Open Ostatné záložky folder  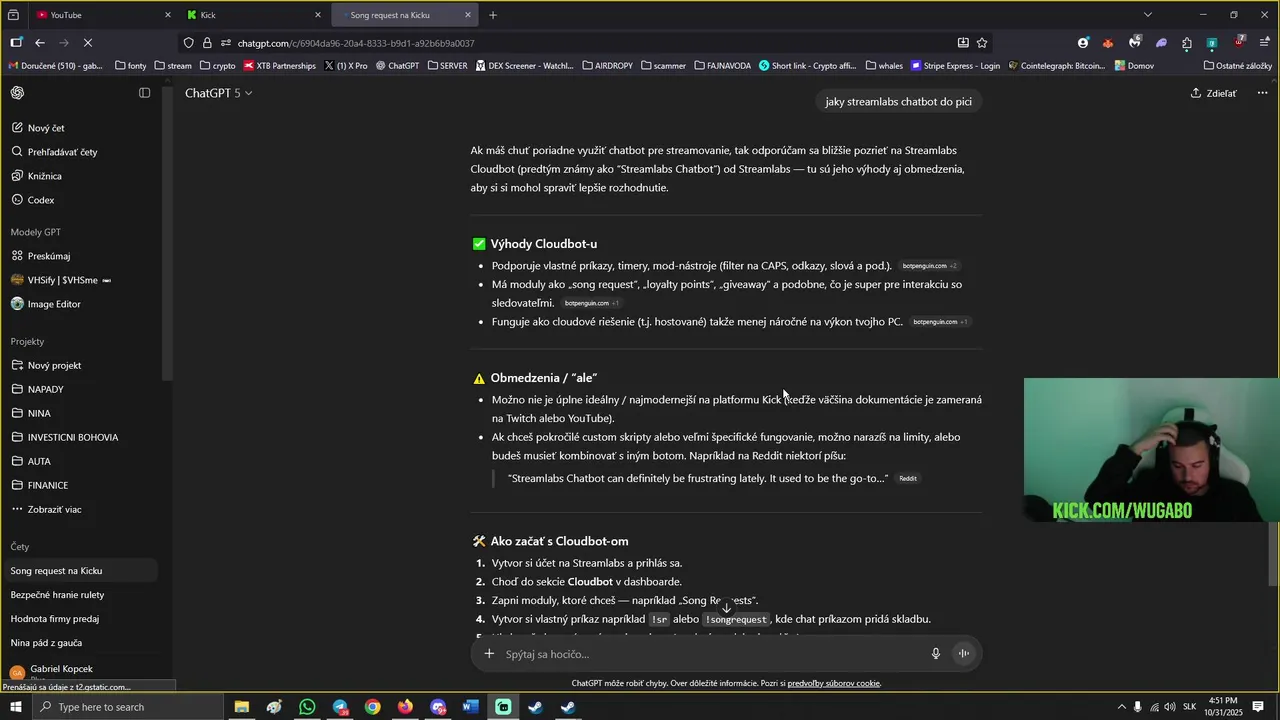[1238, 66]
